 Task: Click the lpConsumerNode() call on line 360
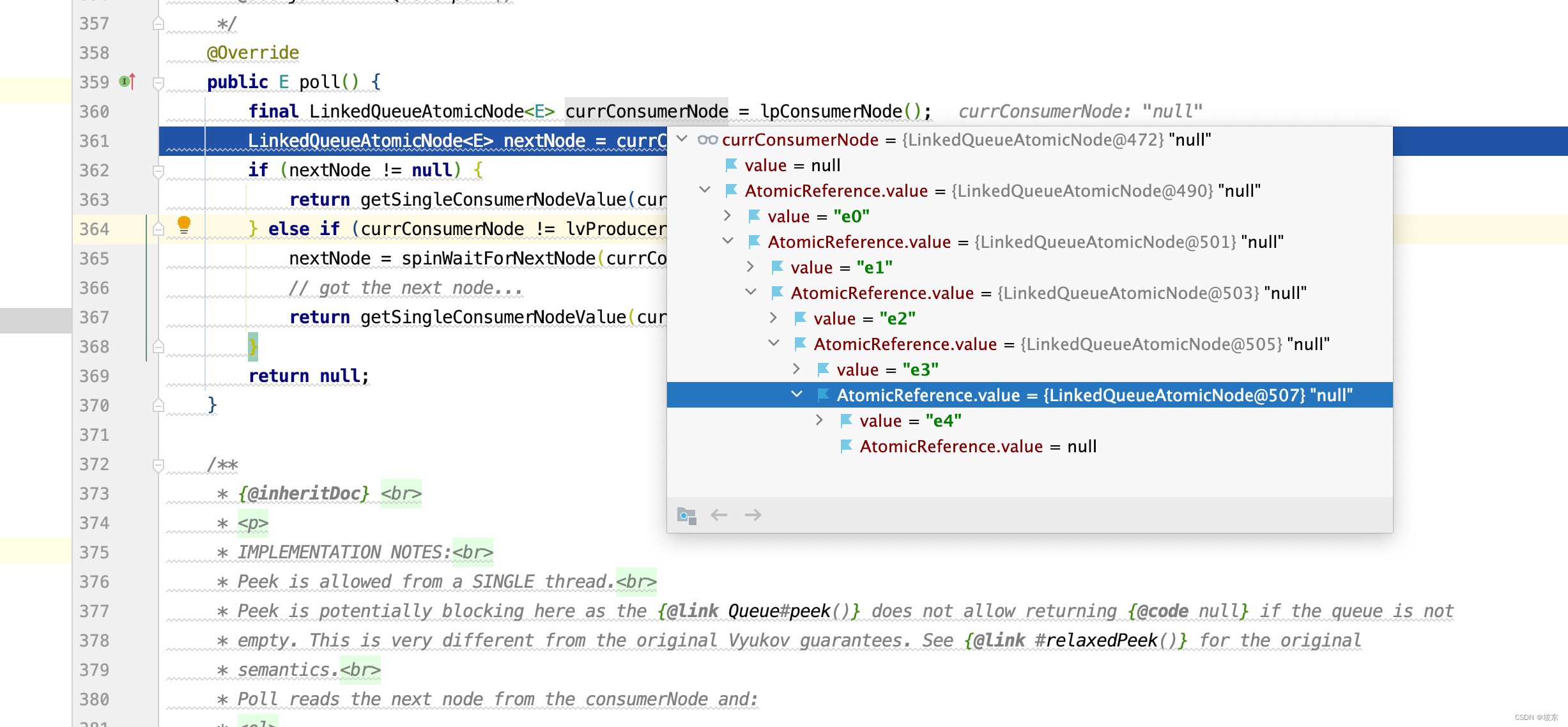pos(840,112)
